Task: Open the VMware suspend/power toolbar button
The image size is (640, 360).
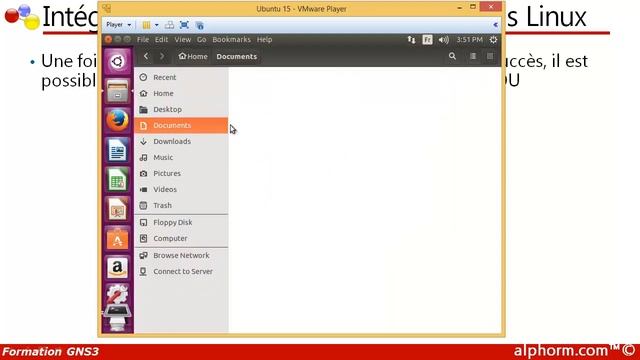Action: (x=146, y=25)
